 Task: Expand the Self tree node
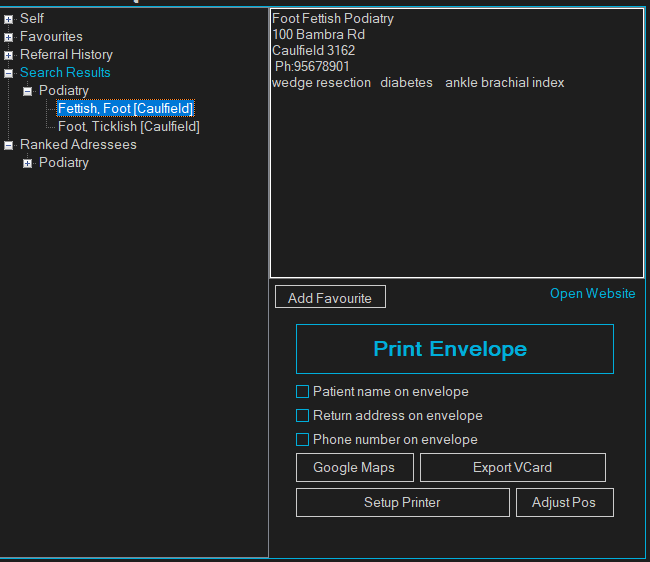tap(9, 19)
